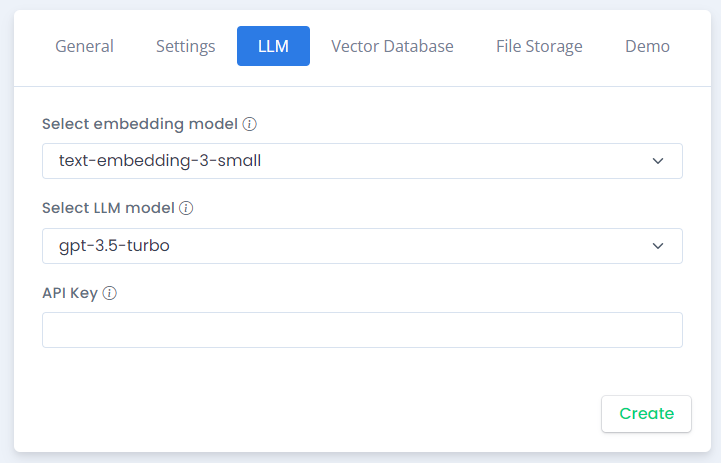
Task: Click the embedding model info icon
Action: 250,124
